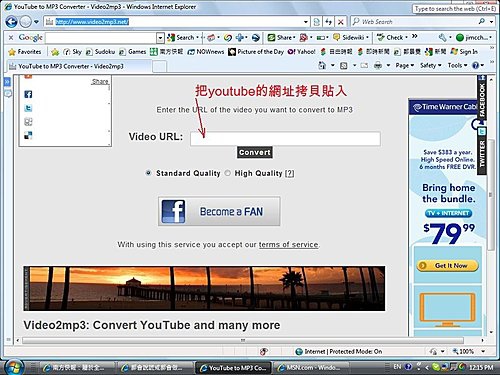Open recent pages dropdown next to Forward

pyautogui.click(x=36, y=22)
